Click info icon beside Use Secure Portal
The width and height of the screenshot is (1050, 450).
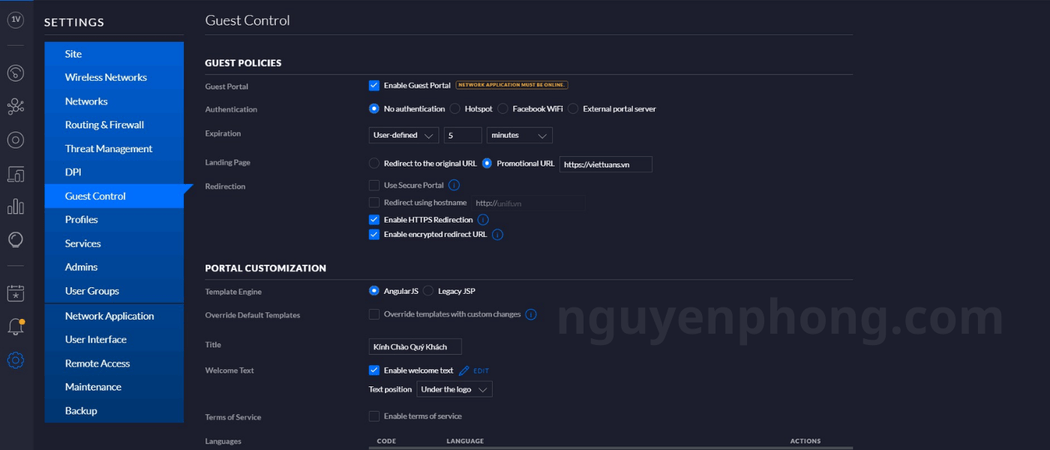tap(454, 185)
